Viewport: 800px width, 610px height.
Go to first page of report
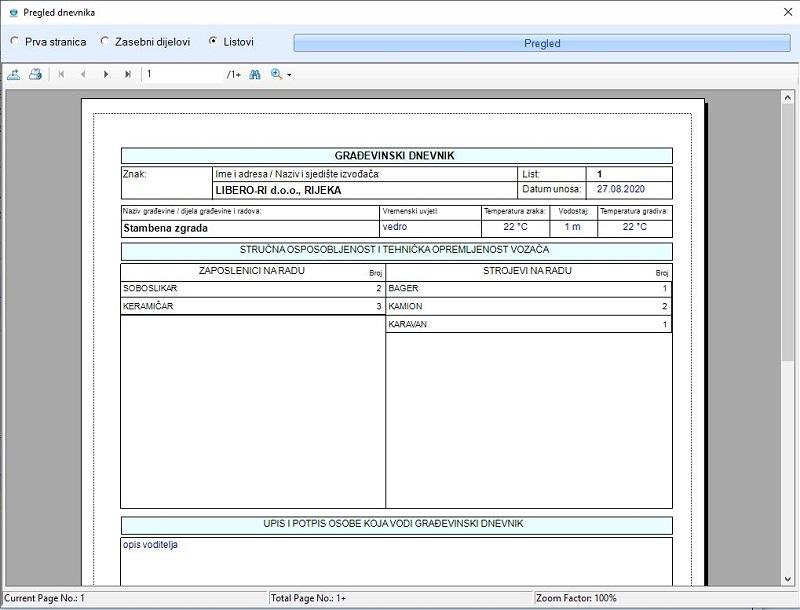61,74
